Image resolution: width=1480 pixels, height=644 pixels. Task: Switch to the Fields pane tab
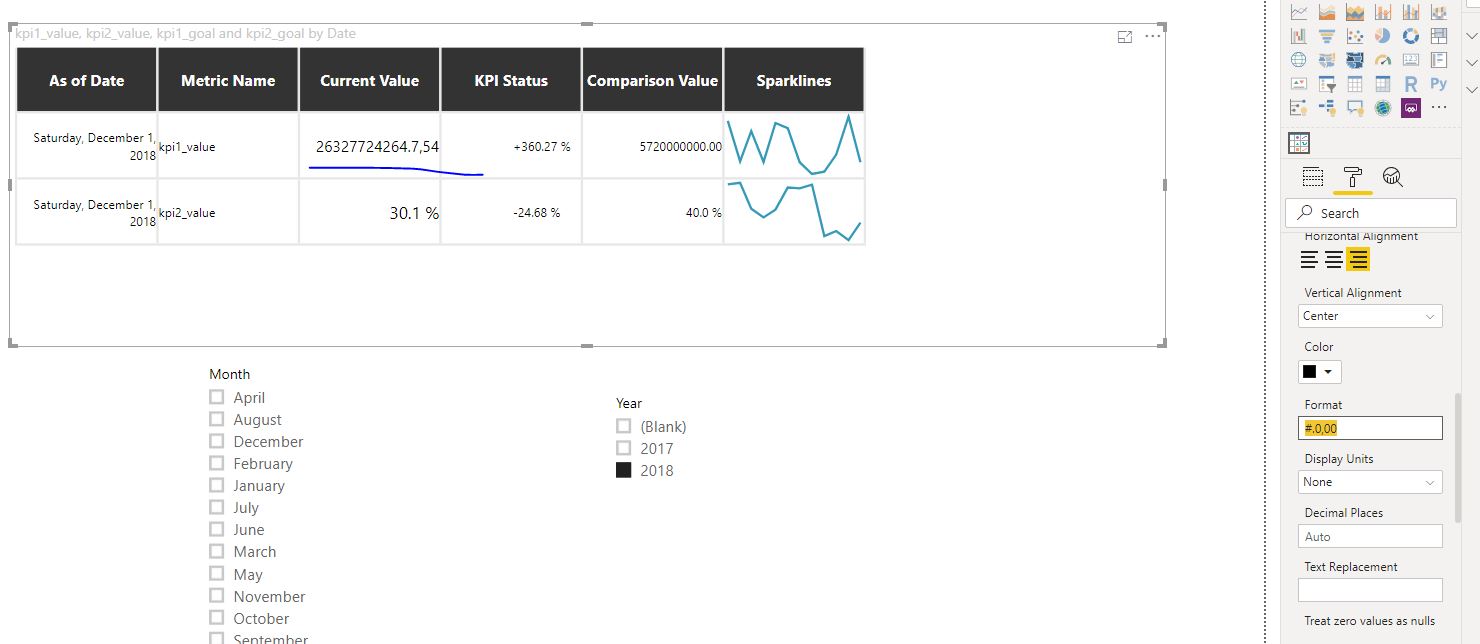tap(1313, 177)
